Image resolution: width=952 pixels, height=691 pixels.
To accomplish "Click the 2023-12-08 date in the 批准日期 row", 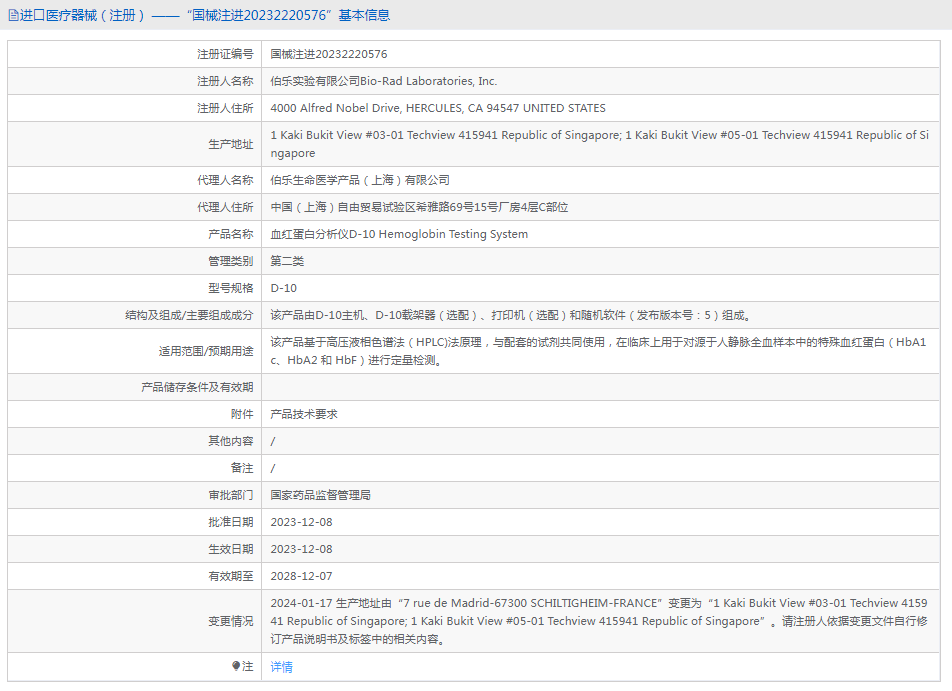I will point(301,522).
